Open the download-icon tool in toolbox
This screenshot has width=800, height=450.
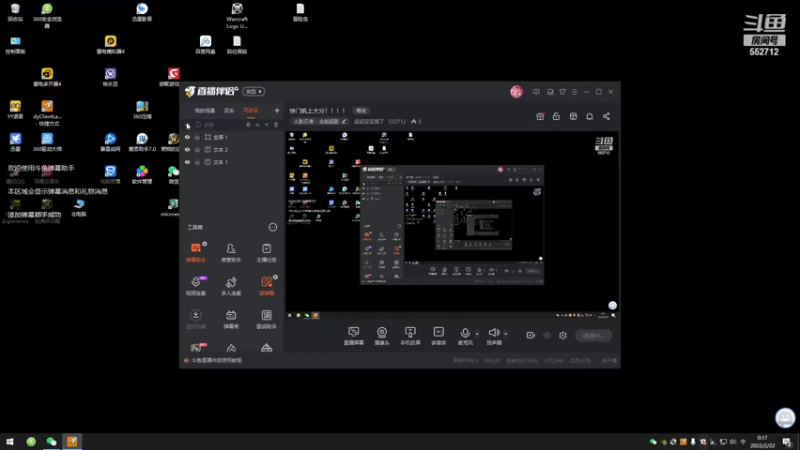tap(195, 319)
